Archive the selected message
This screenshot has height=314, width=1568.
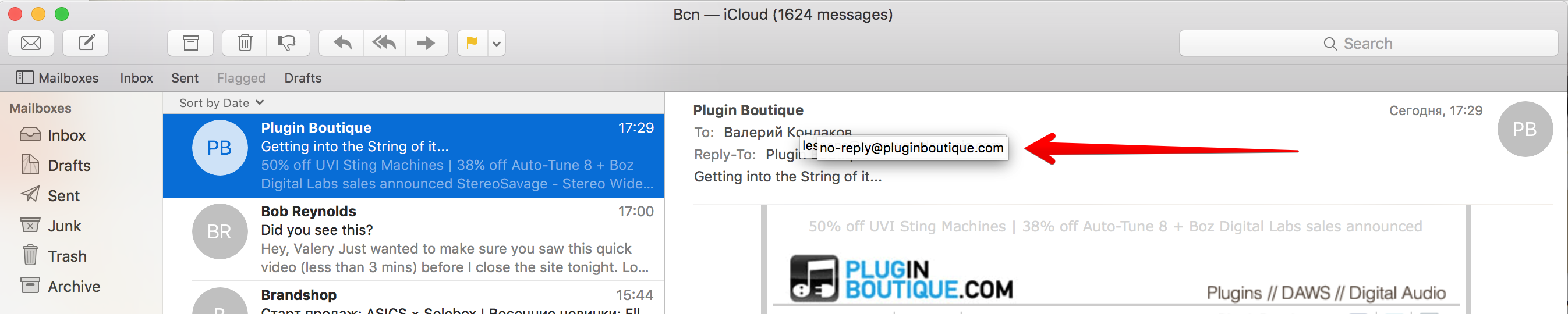(x=190, y=43)
